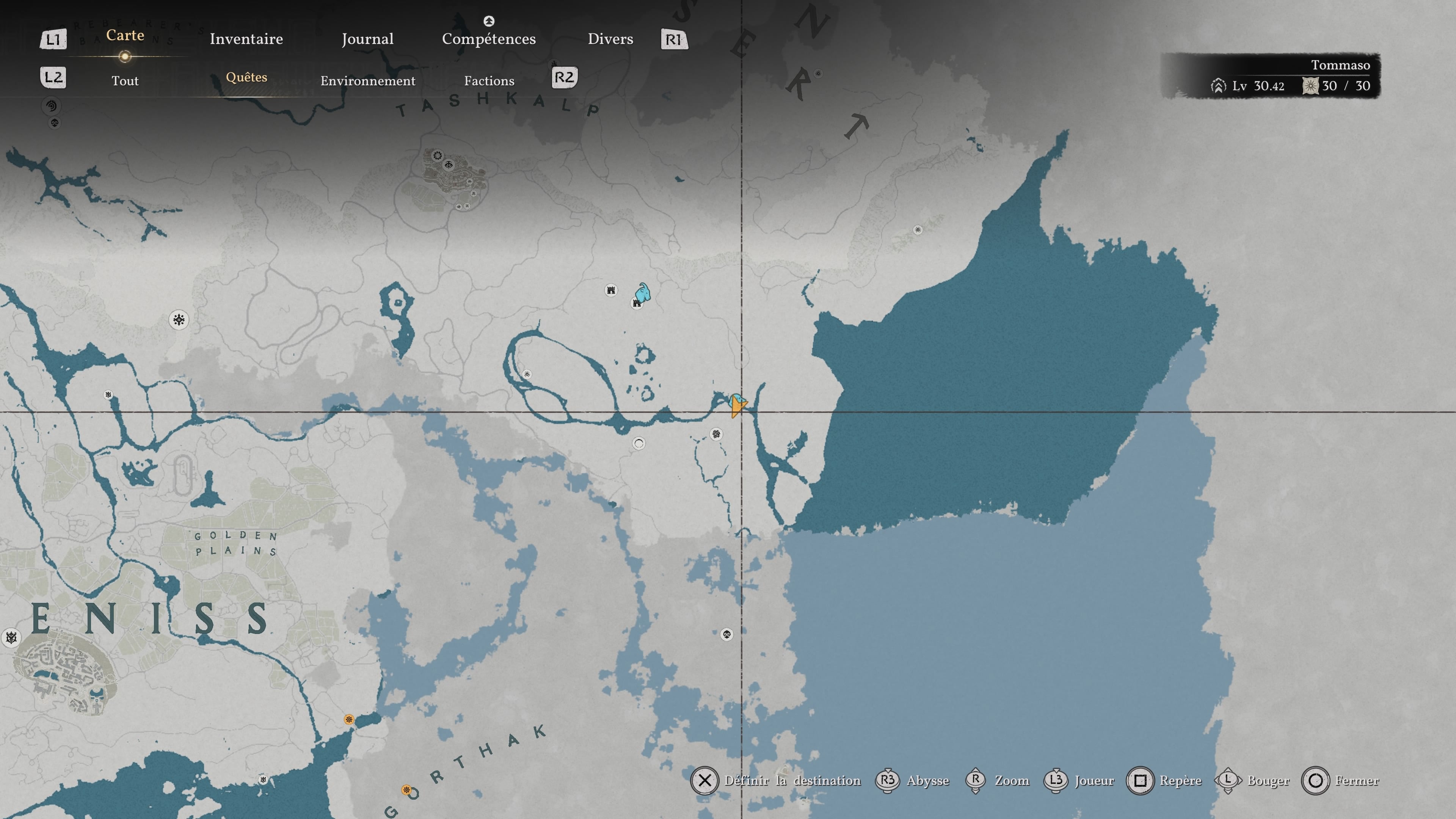Click the open ring marker south of the river
This screenshot has width=1456, height=819.
[x=639, y=444]
